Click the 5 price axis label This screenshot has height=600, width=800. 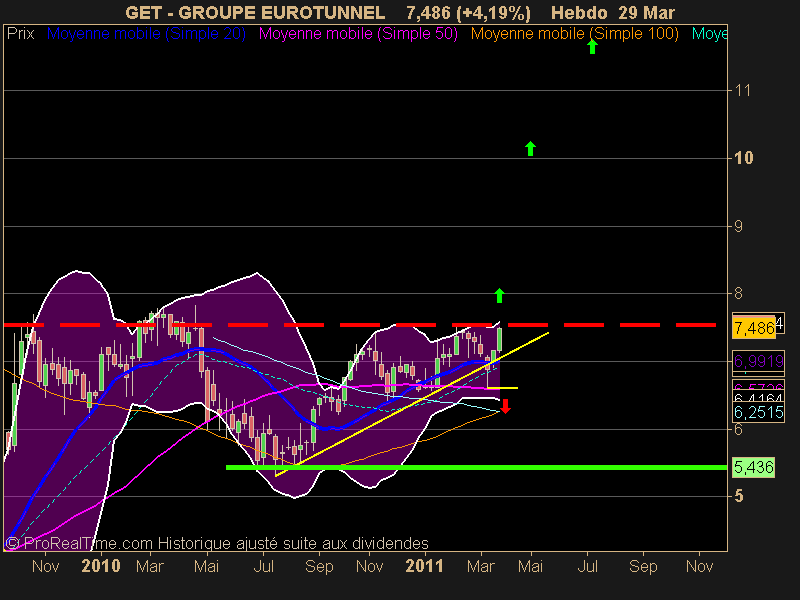(x=738, y=496)
